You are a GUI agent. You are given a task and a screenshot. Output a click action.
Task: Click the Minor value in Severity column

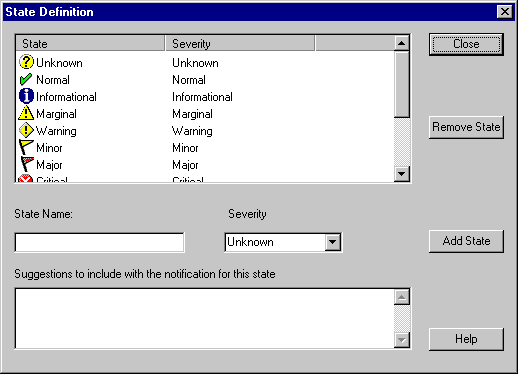click(x=185, y=148)
